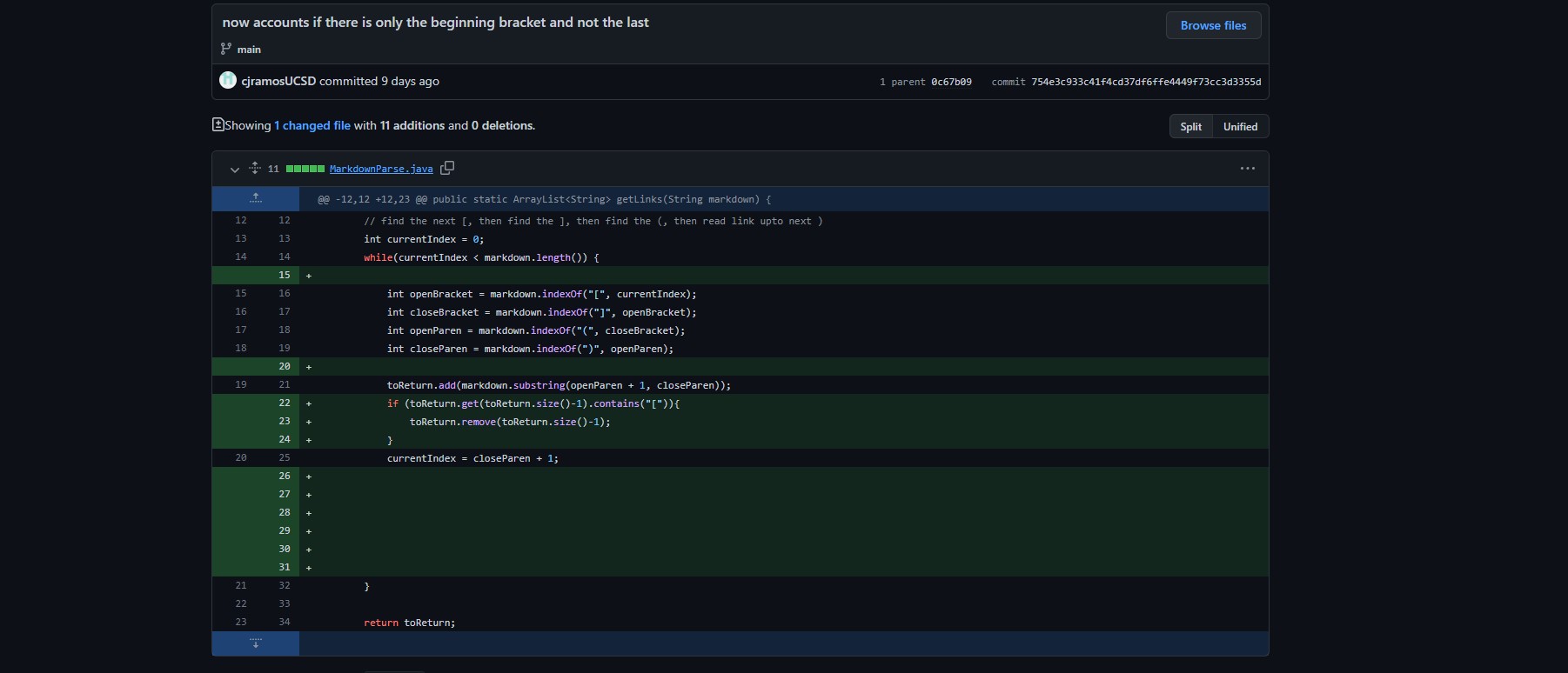Copy the MarkdownParse.java file path
Viewport: 1568px width, 673px height.
tap(447, 168)
